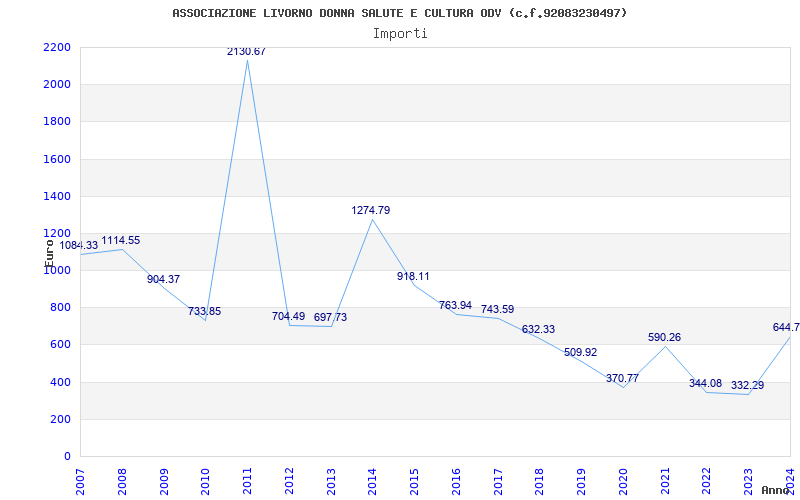The width and height of the screenshot is (800, 500).
Task: Click the 400 y-axis tick label
Action: click(60, 382)
